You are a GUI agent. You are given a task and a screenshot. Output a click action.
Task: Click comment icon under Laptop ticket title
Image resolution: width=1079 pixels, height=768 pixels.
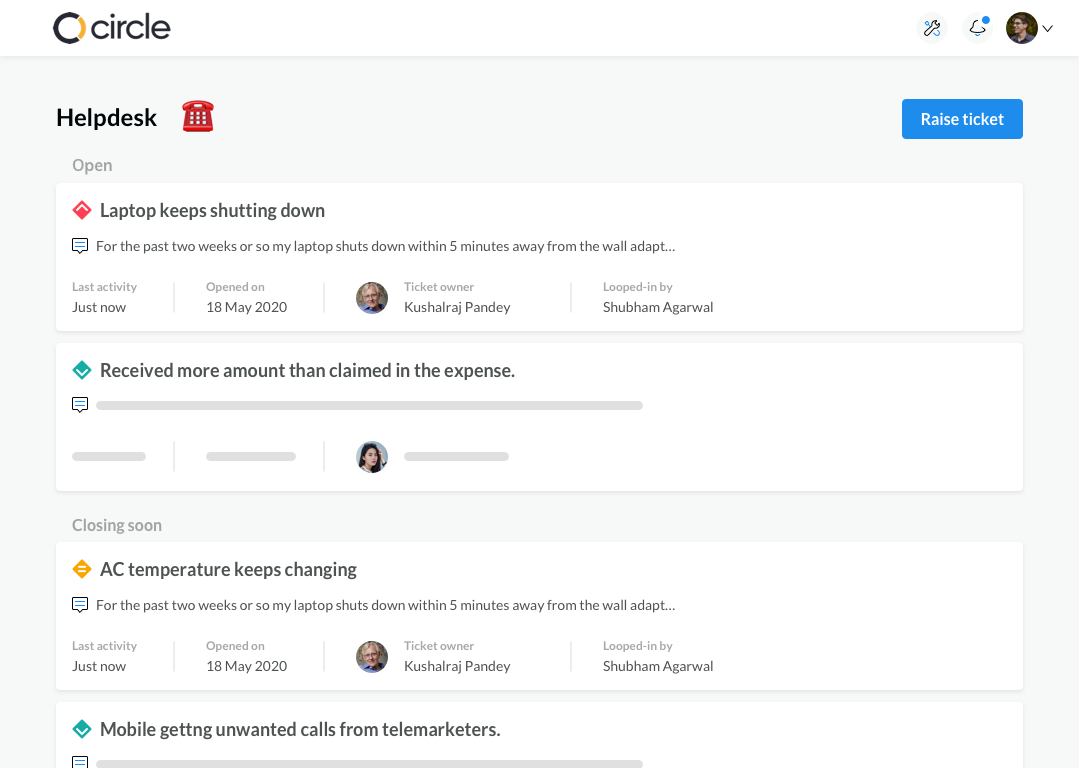coord(80,245)
